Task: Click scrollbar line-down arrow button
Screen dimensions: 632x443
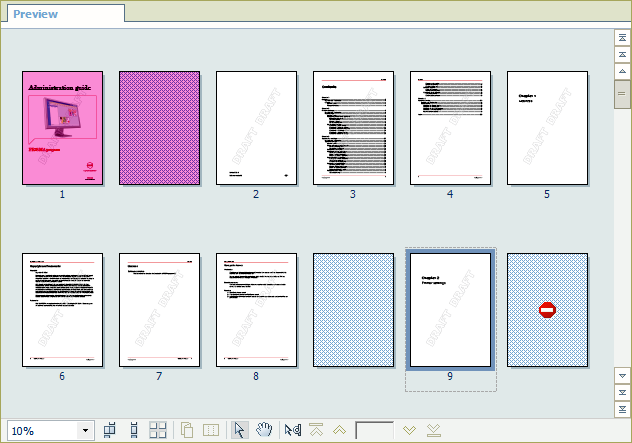Action: (621, 375)
